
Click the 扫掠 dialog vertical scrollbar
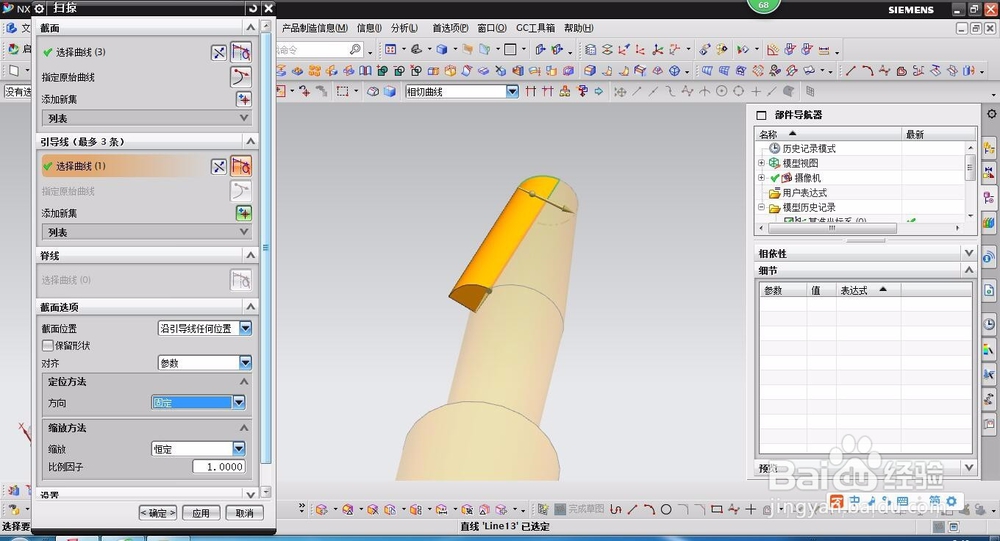tap(266, 248)
